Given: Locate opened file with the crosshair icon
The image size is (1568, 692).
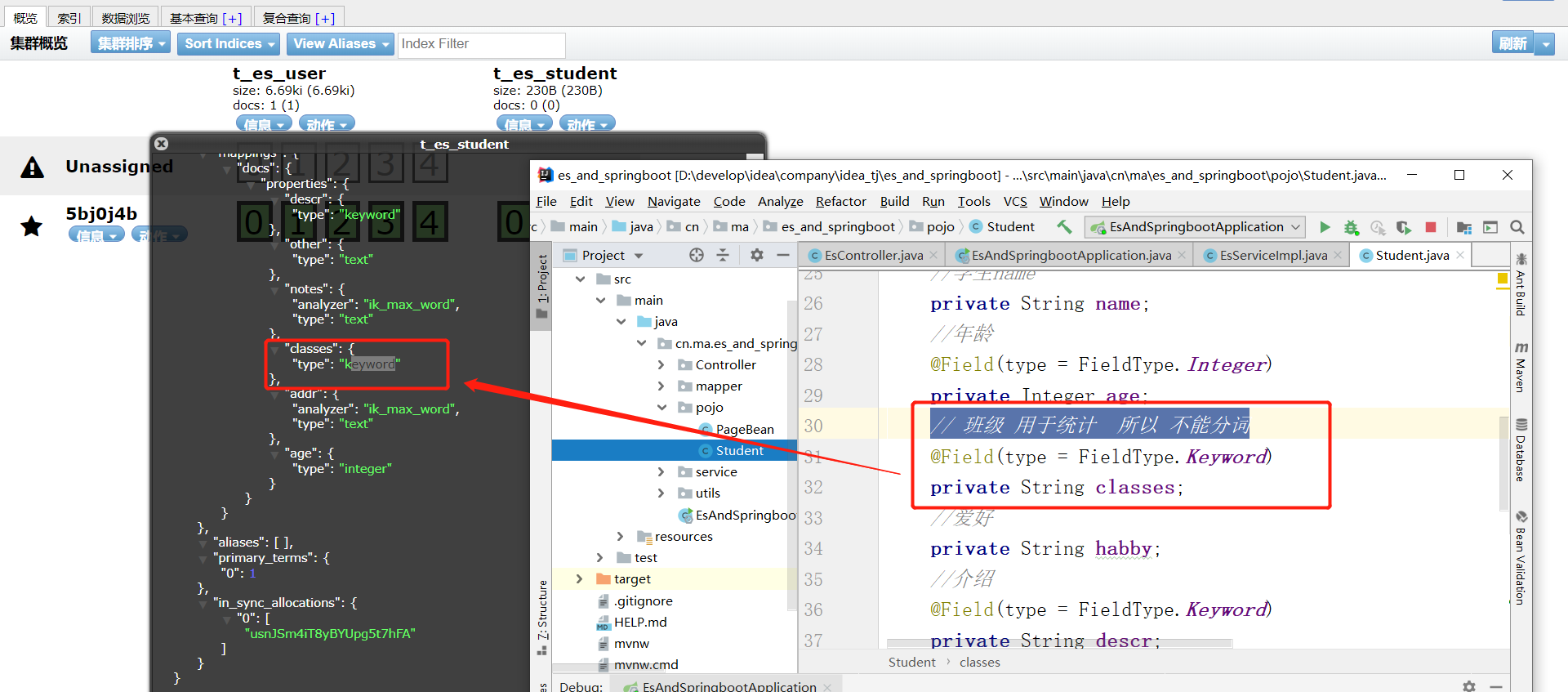Looking at the screenshot, I should click(x=696, y=255).
